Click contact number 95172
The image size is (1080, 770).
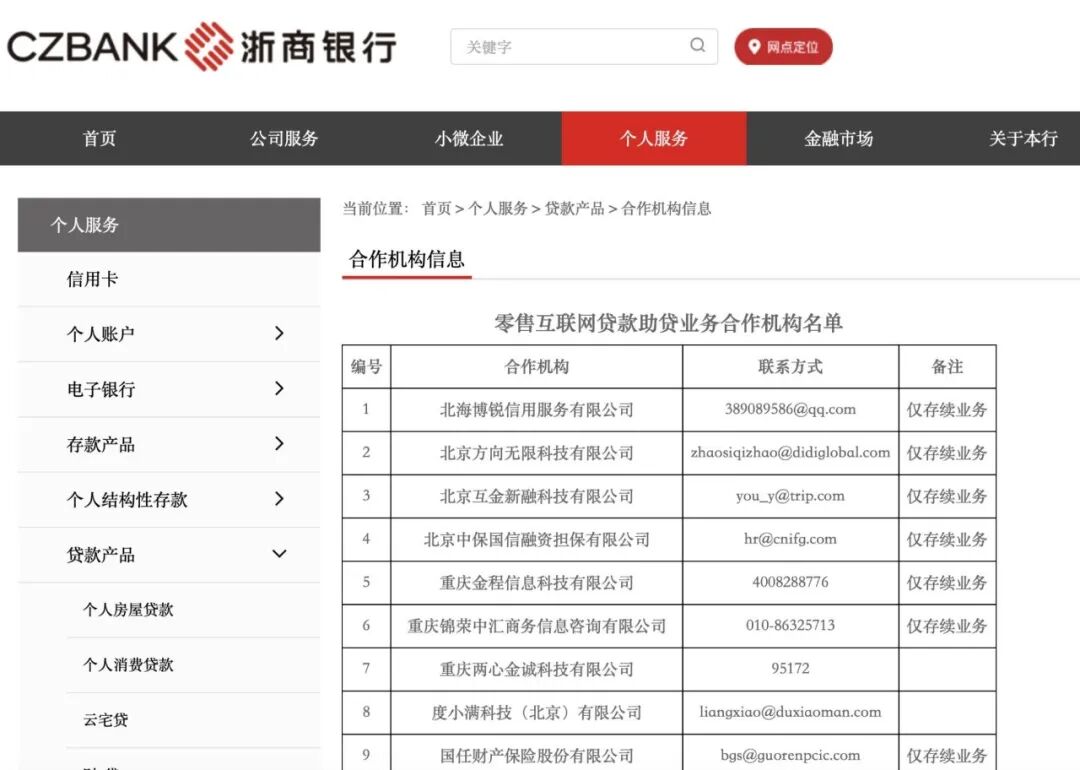[790, 669]
